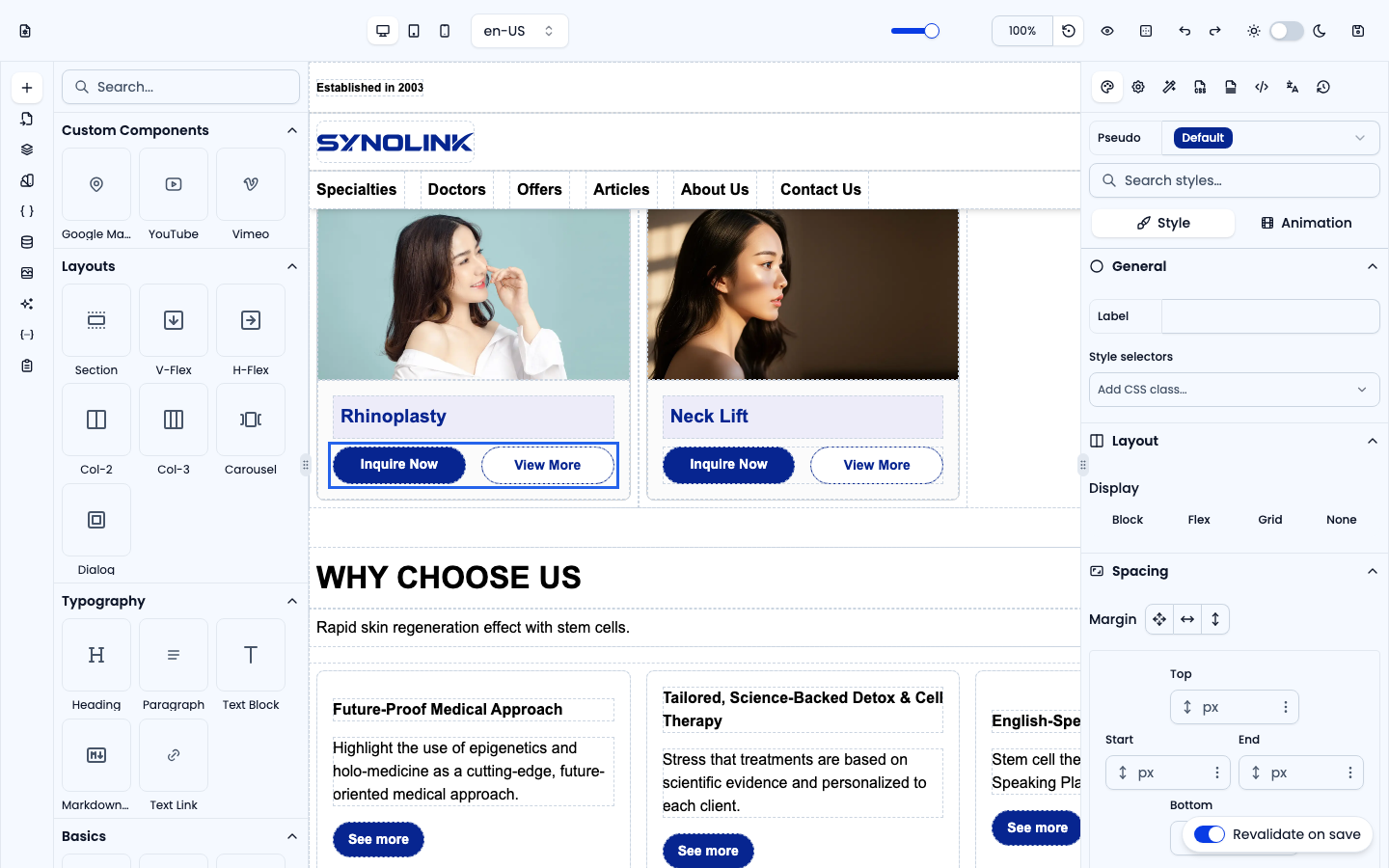Collapse the Spacing section
Screen dimensions: 1389x868
pyautogui.click(x=1373, y=571)
